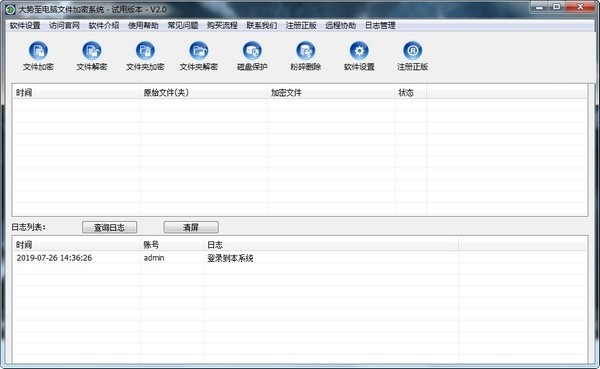This screenshot has height=369, width=600.
Task: Open the 远程协助 menu item
Action: point(341,26)
